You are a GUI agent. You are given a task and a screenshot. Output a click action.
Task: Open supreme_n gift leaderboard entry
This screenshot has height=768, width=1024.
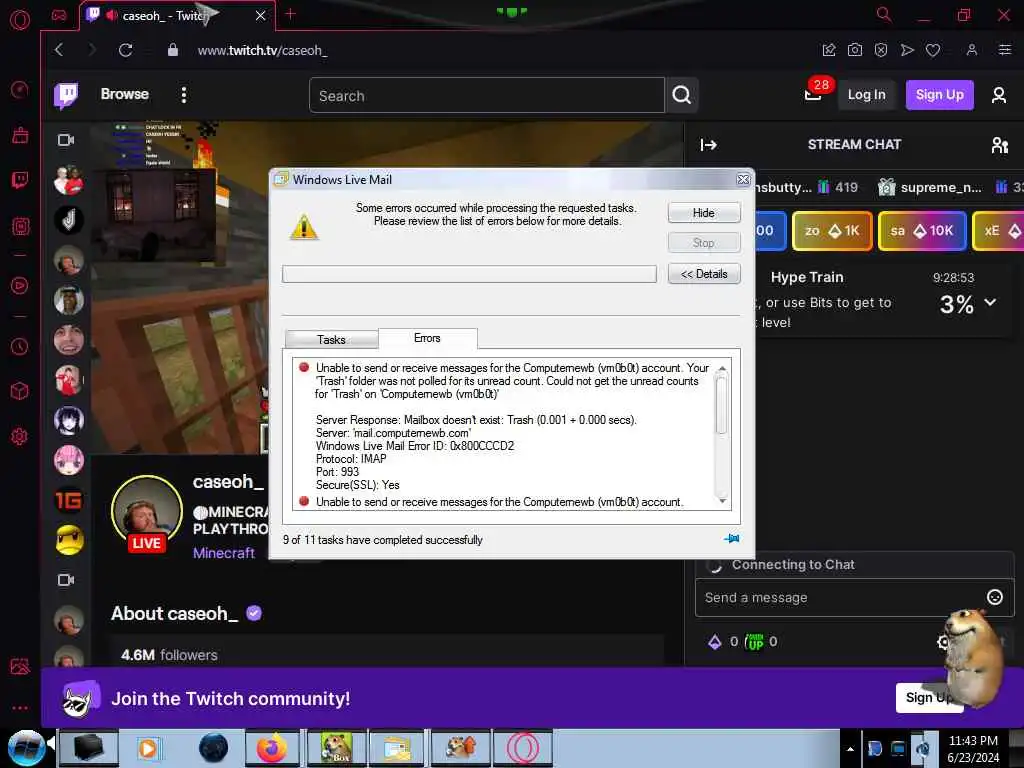930,187
